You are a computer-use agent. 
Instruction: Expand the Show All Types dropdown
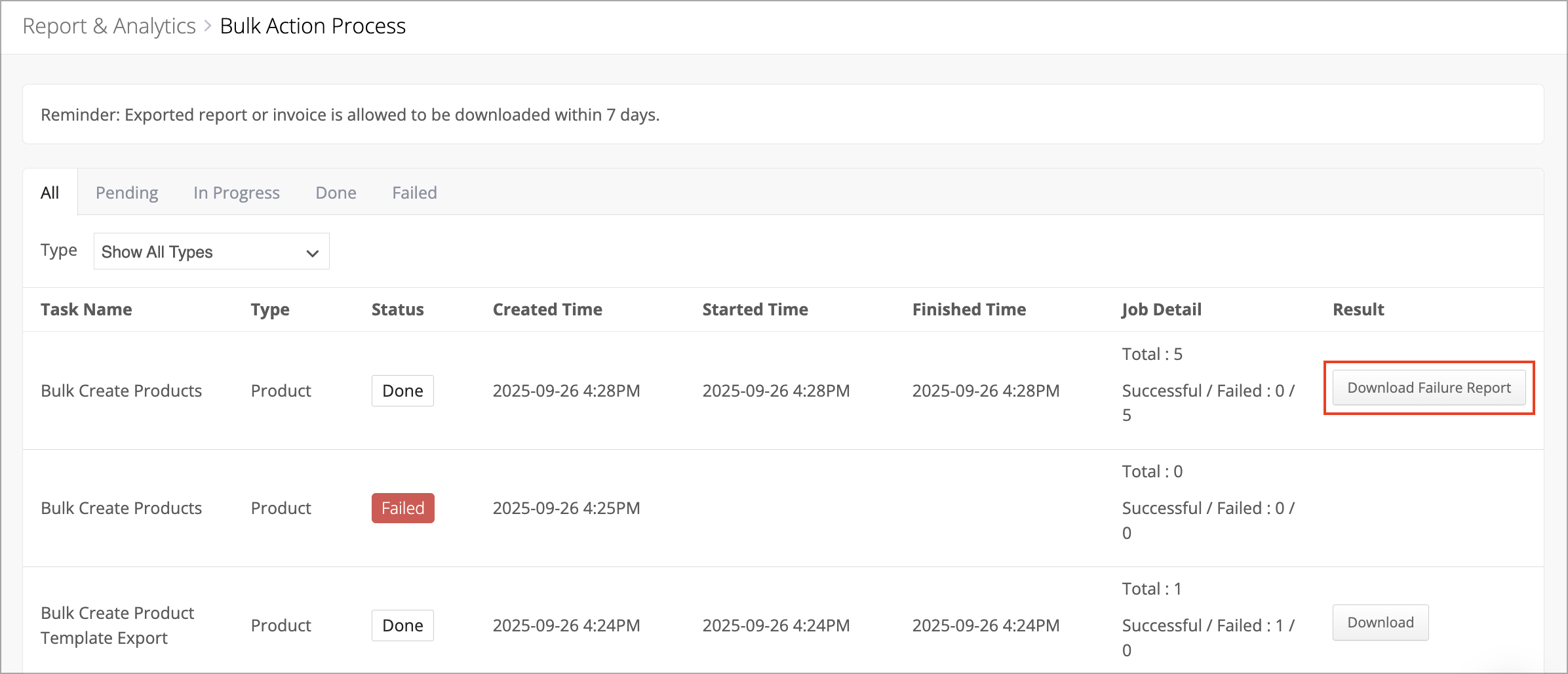pyautogui.click(x=211, y=252)
